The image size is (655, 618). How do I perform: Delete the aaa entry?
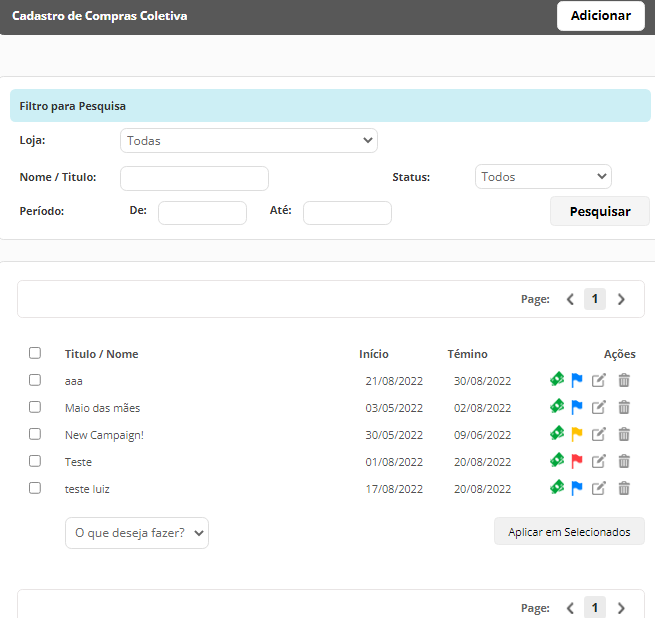pyautogui.click(x=624, y=380)
